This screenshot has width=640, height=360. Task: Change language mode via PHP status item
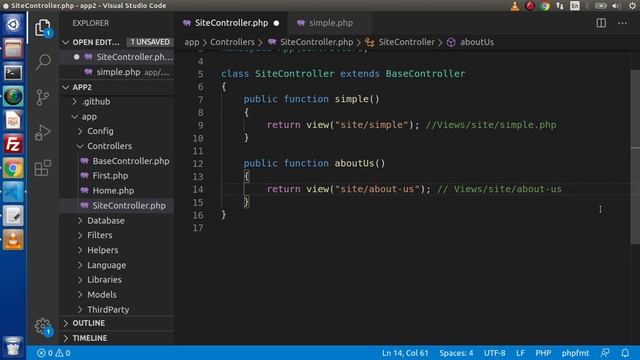pos(543,353)
